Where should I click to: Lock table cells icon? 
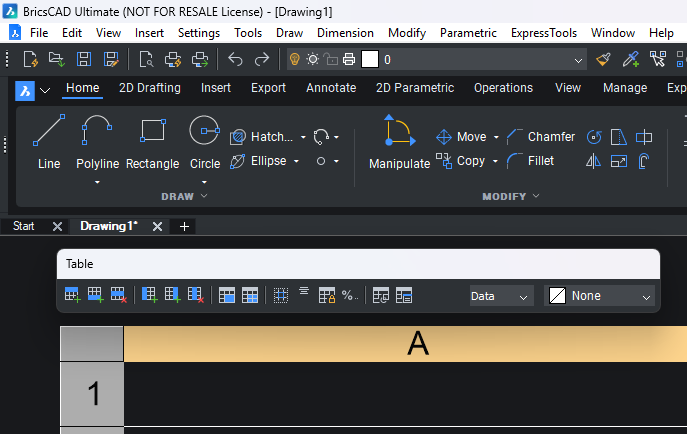point(327,296)
